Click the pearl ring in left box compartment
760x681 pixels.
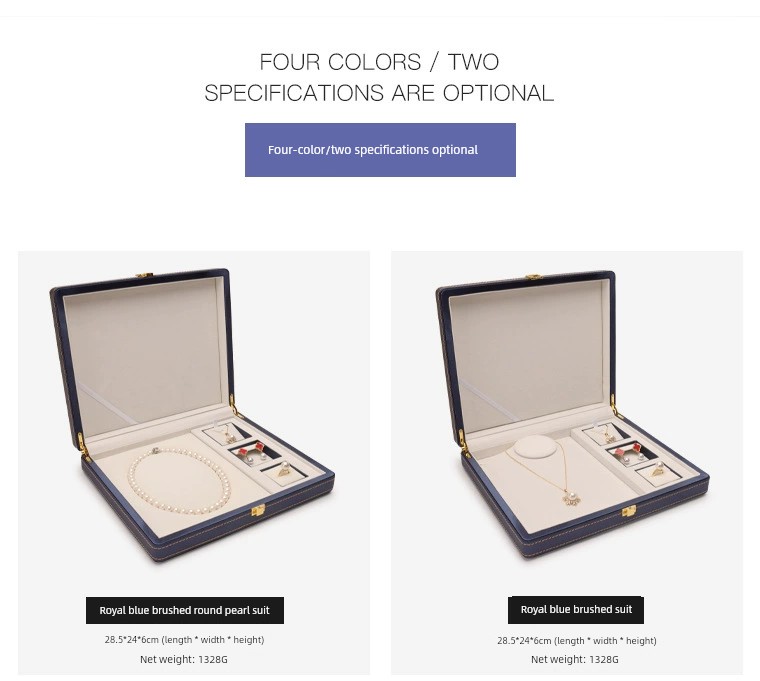click(x=284, y=469)
